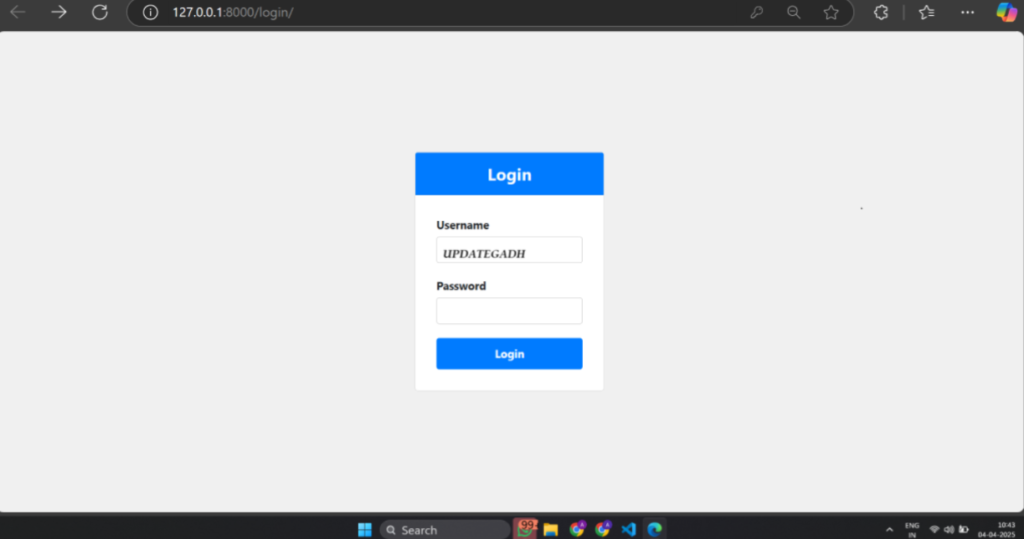Reload the login page

[x=100, y=12]
